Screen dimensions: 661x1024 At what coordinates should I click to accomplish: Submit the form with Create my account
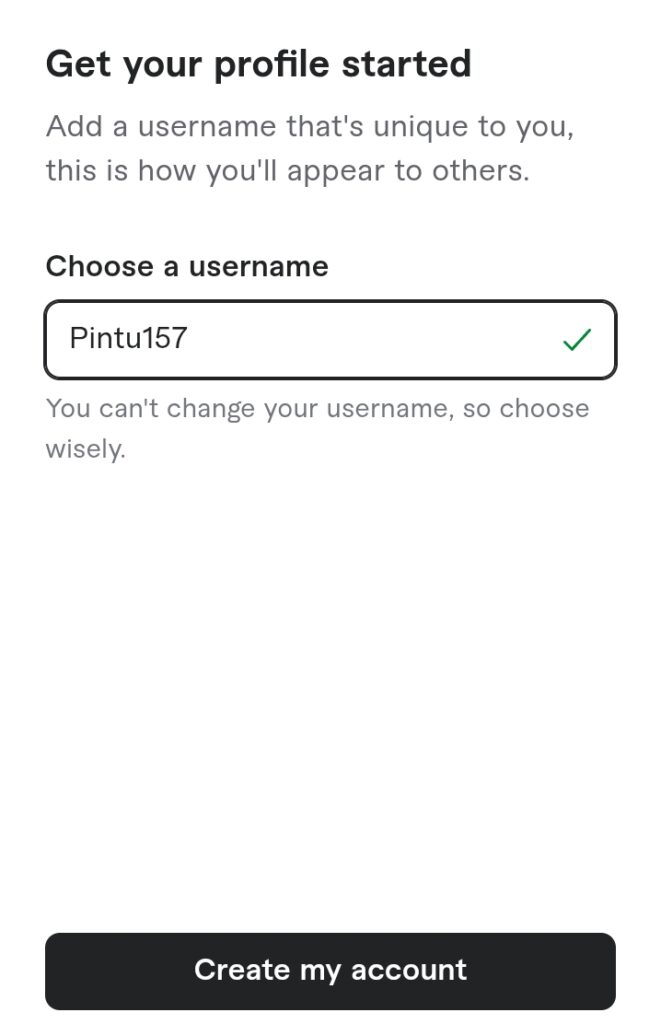(x=330, y=970)
